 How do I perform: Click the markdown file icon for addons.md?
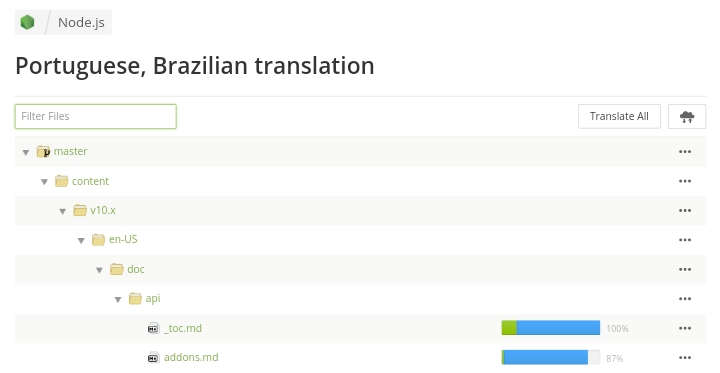(x=153, y=357)
